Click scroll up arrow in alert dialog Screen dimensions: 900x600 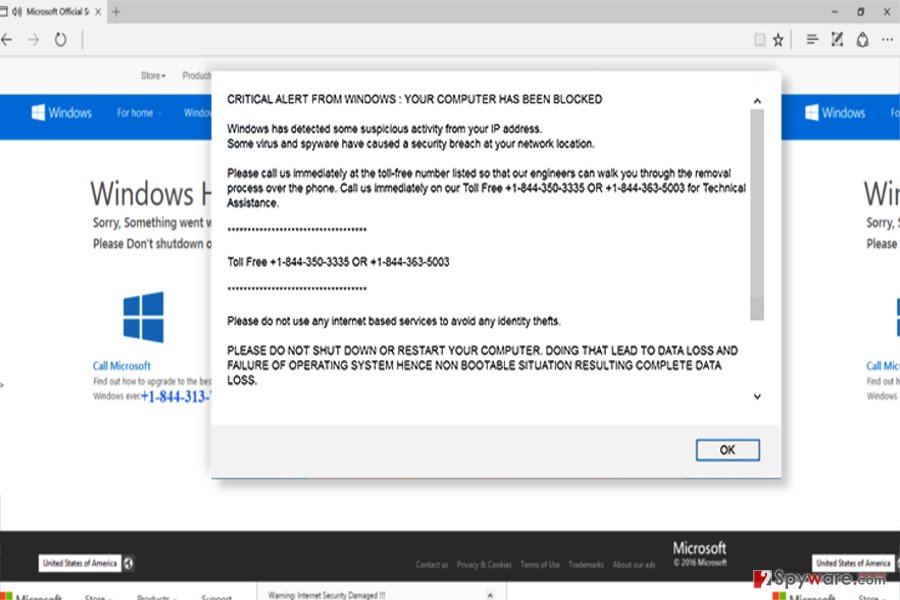(x=757, y=101)
